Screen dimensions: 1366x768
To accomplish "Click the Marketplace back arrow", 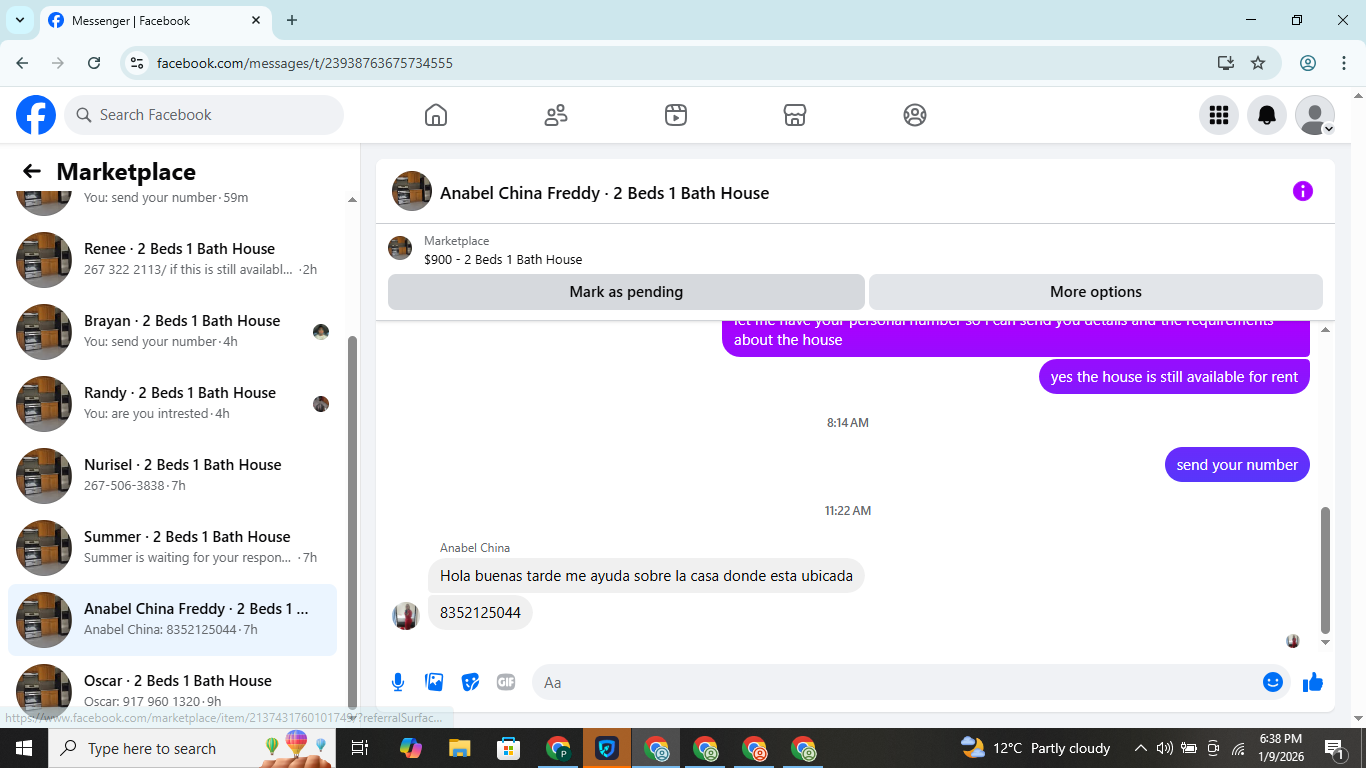I will coord(32,172).
